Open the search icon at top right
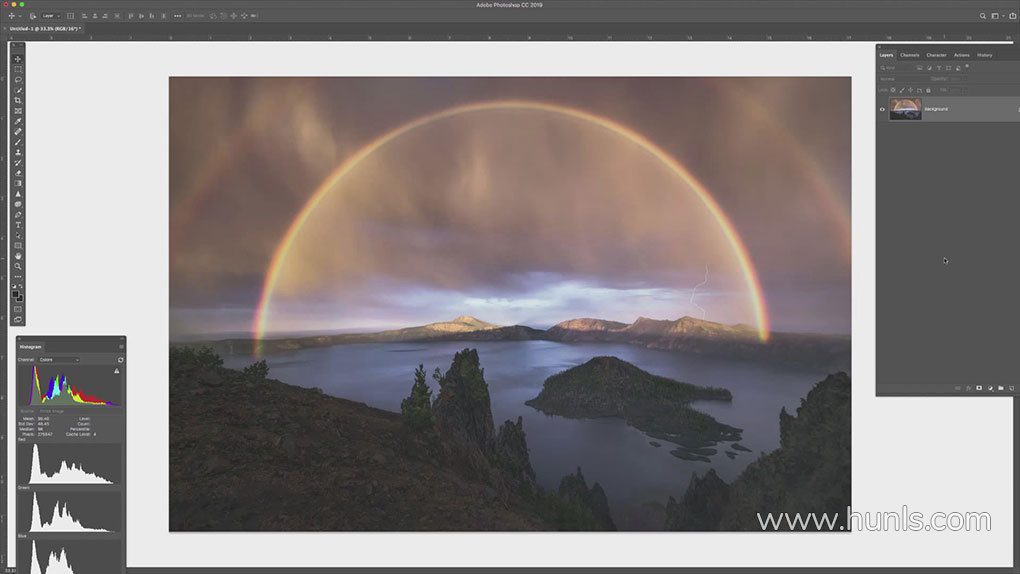1020x574 pixels. tap(983, 16)
